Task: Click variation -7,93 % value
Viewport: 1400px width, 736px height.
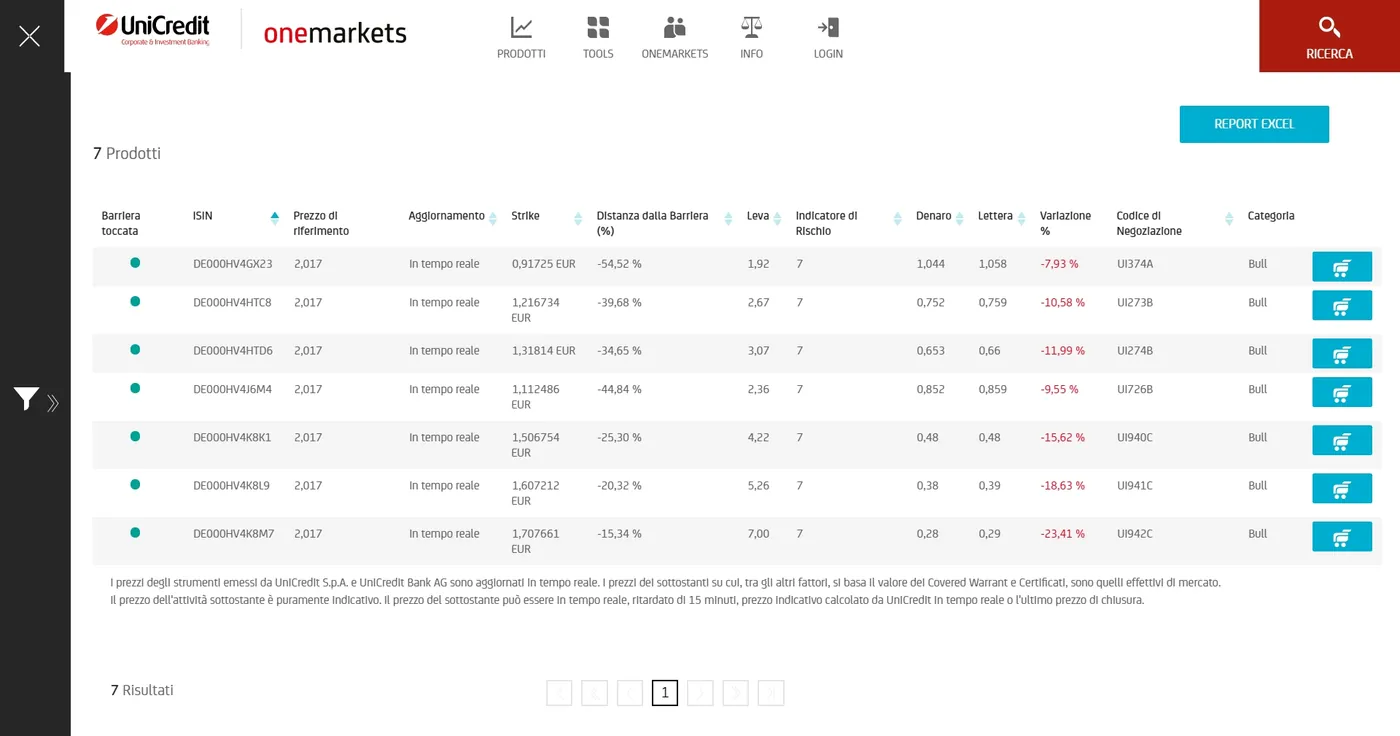Action: click(1059, 264)
